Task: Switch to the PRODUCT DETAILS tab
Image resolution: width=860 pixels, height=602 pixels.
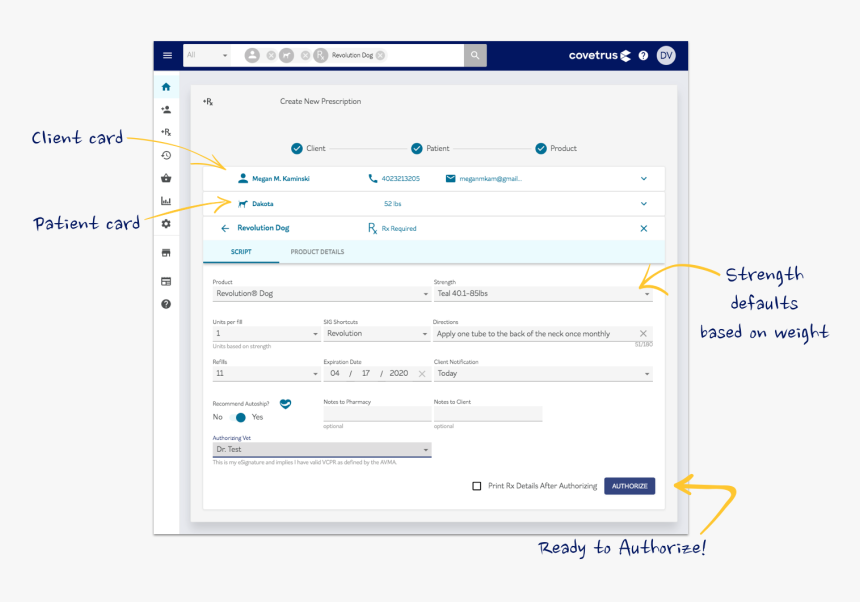Action: [317, 252]
